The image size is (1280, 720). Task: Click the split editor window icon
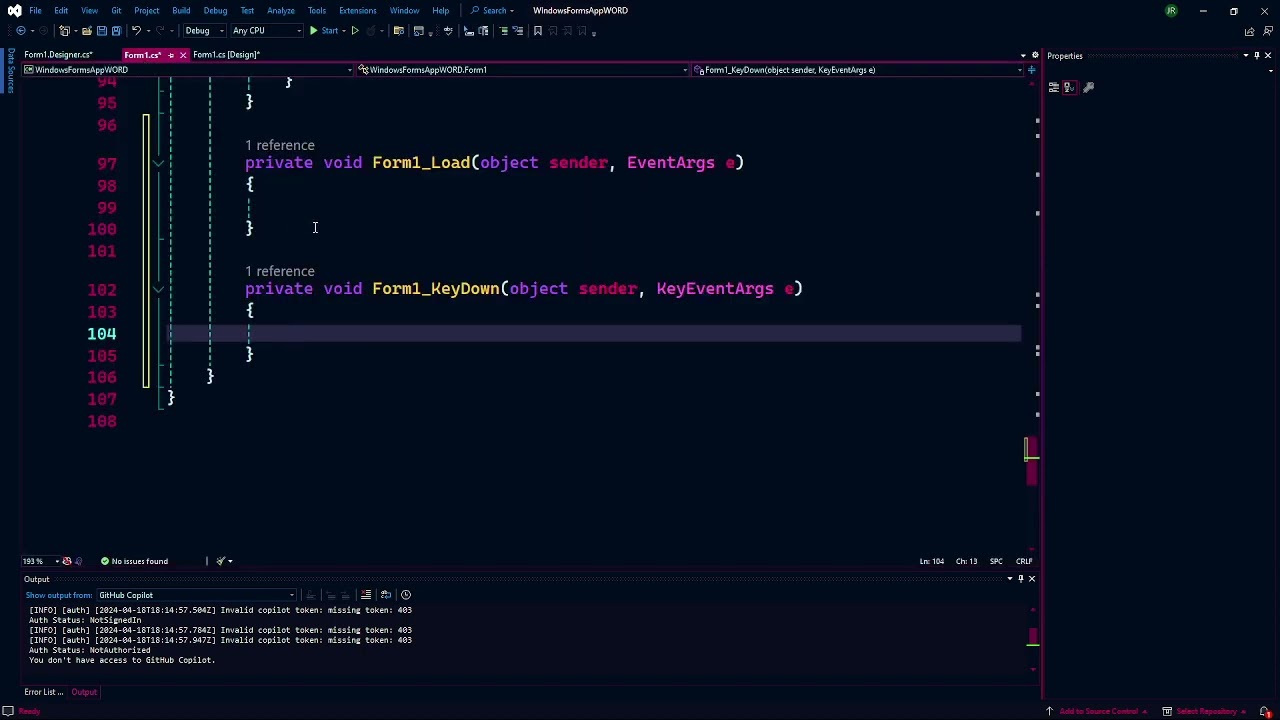click(1032, 70)
